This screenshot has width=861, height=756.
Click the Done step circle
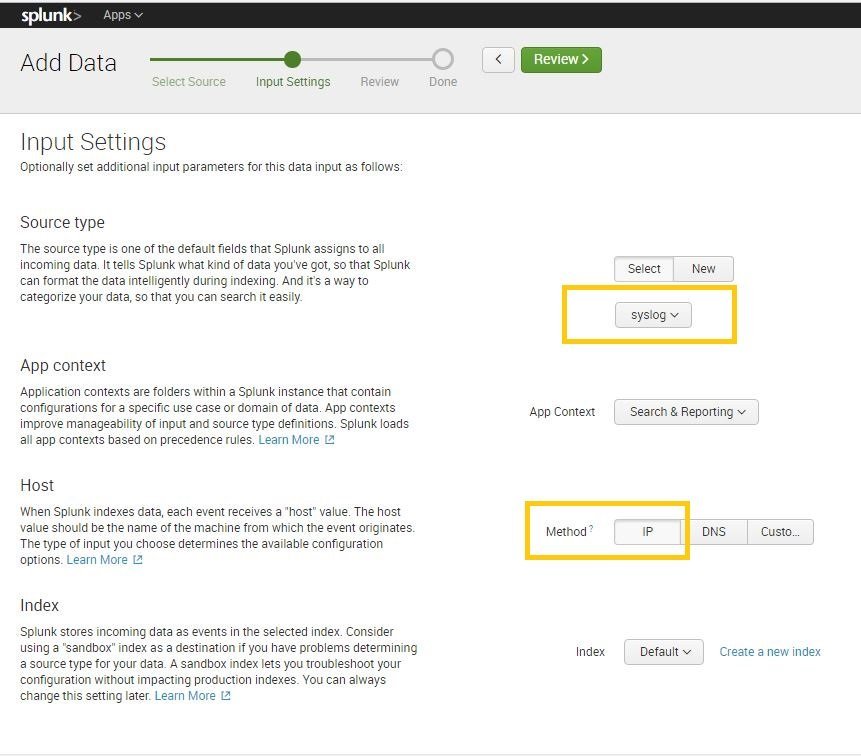coord(442,60)
